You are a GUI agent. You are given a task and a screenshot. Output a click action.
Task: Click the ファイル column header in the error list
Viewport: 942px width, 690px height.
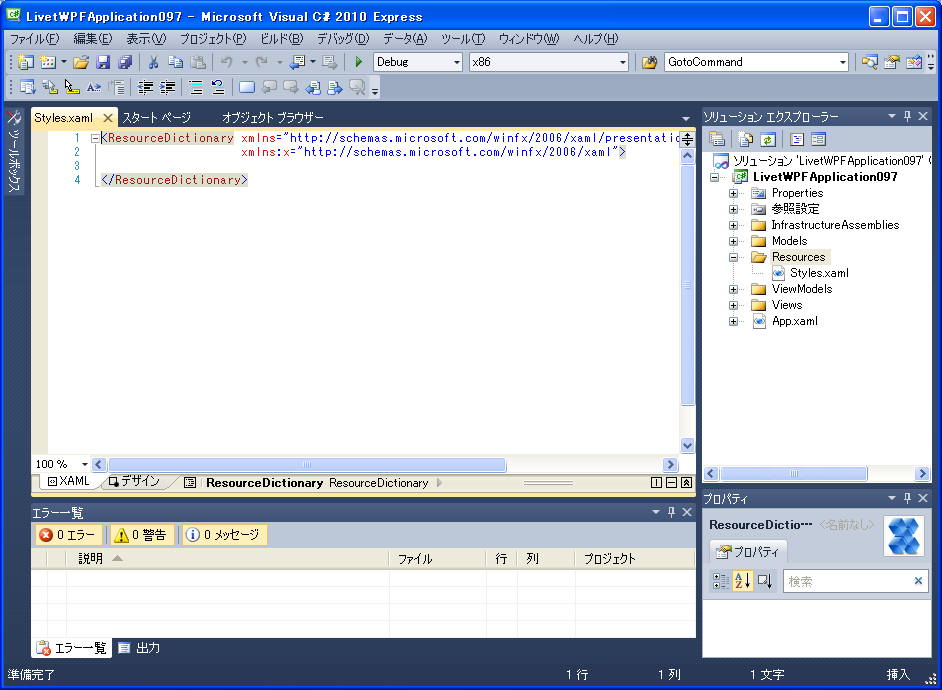tap(437, 558)
